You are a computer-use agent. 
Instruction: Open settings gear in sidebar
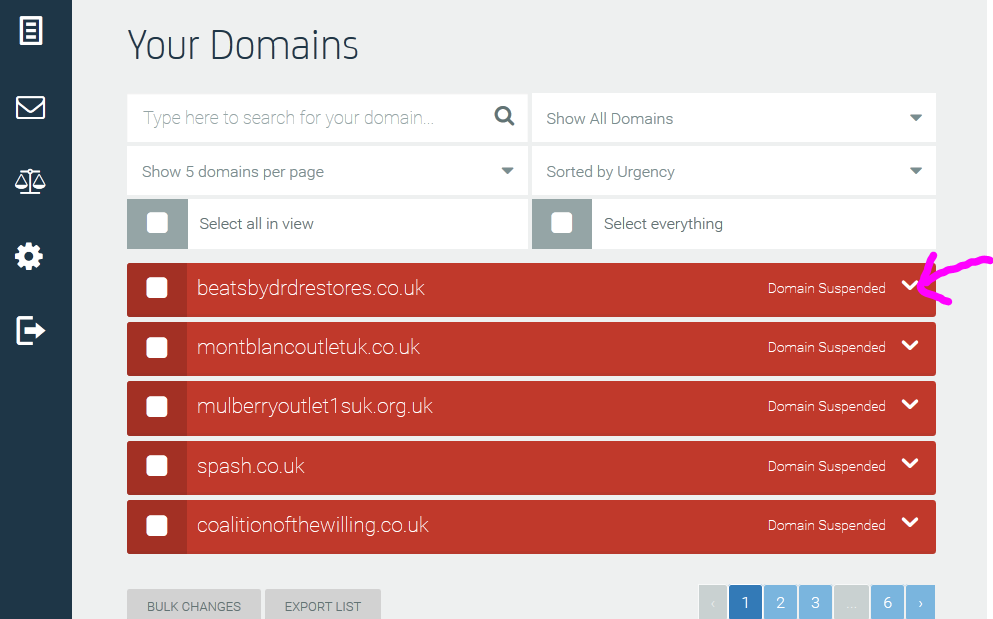[x=29, y=257]
